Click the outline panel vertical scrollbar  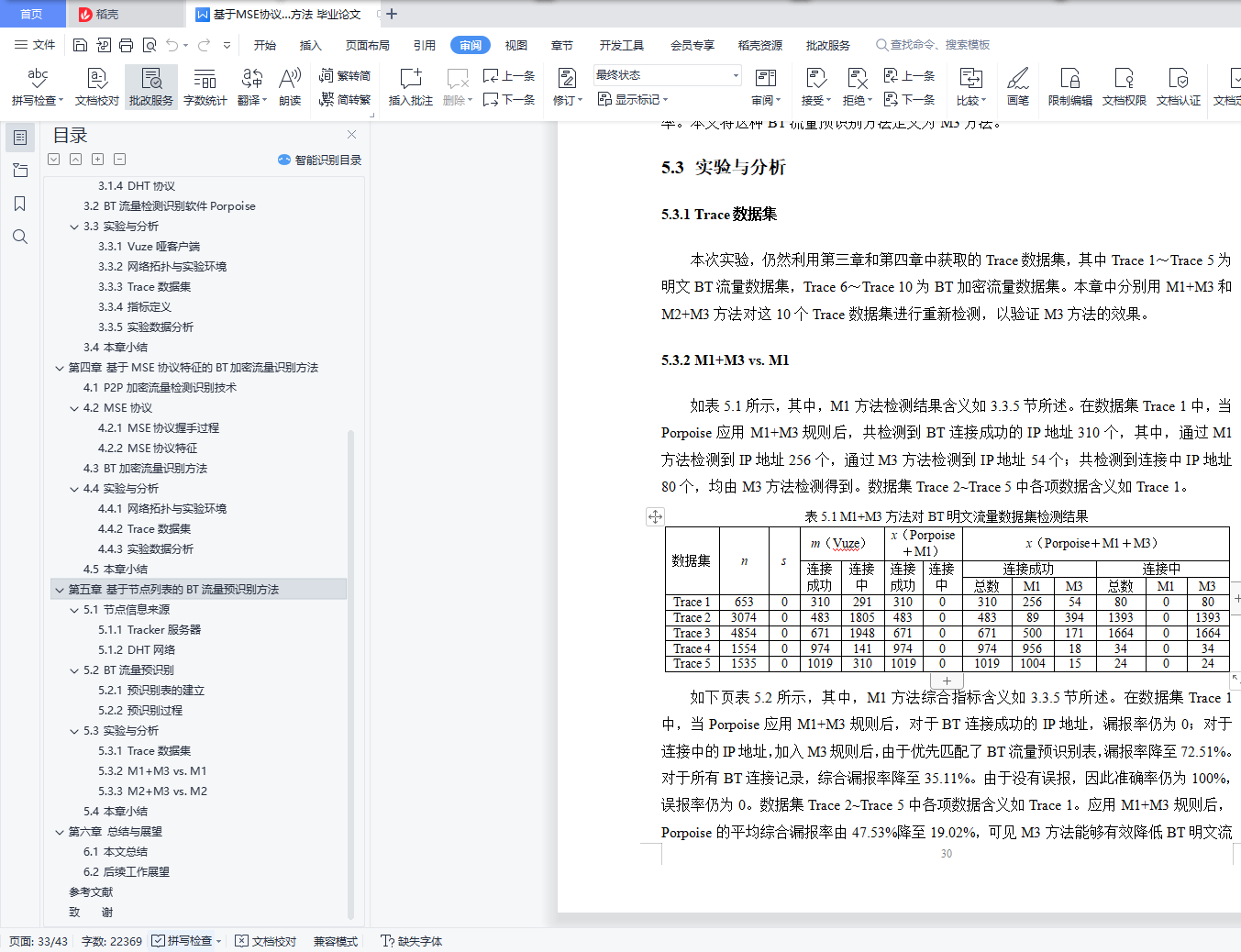pos(350,674)
